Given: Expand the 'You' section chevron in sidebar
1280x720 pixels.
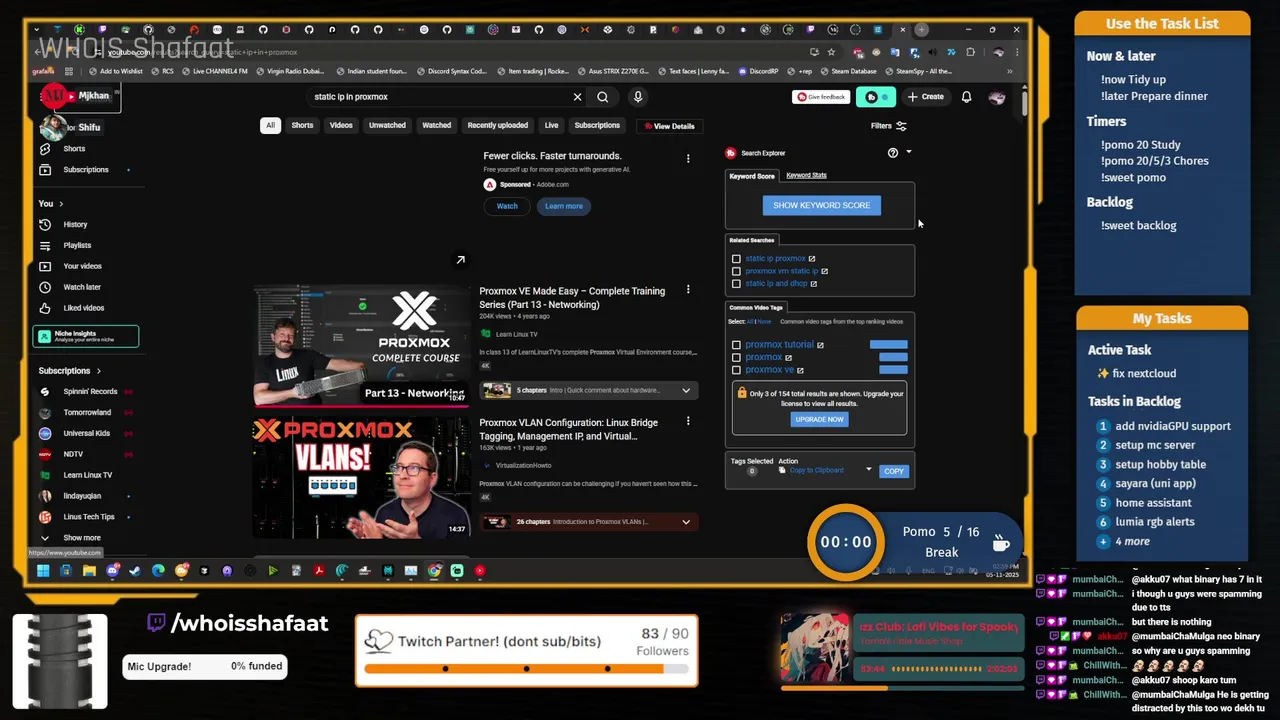Looking at the screenshot, I should coord(61,204).
